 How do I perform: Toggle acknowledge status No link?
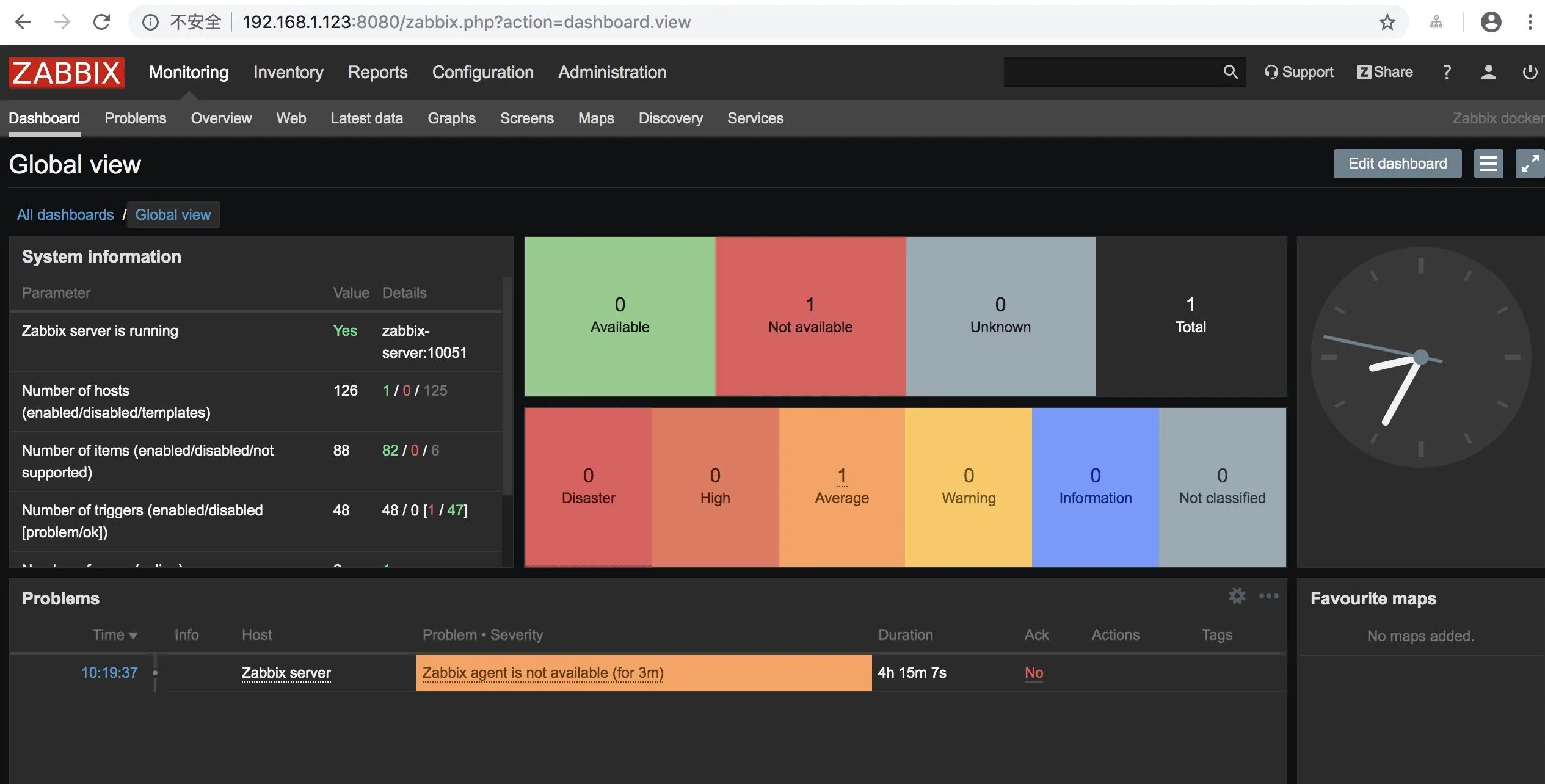[1033, 672]
